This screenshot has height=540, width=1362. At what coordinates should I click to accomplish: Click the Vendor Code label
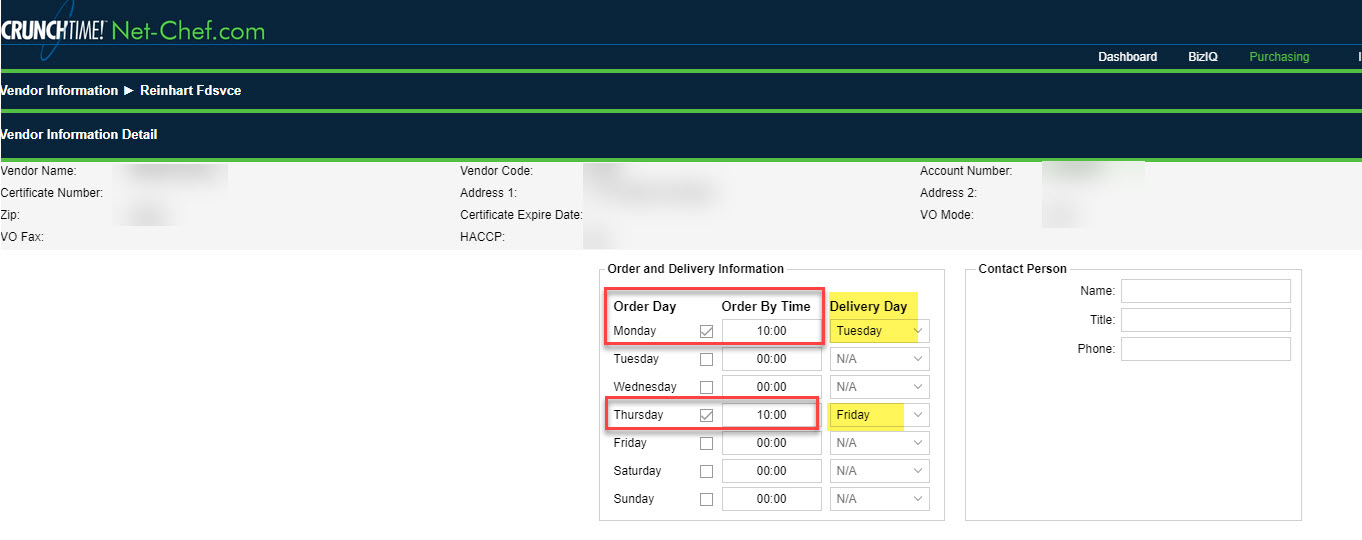tap(496, 171)
